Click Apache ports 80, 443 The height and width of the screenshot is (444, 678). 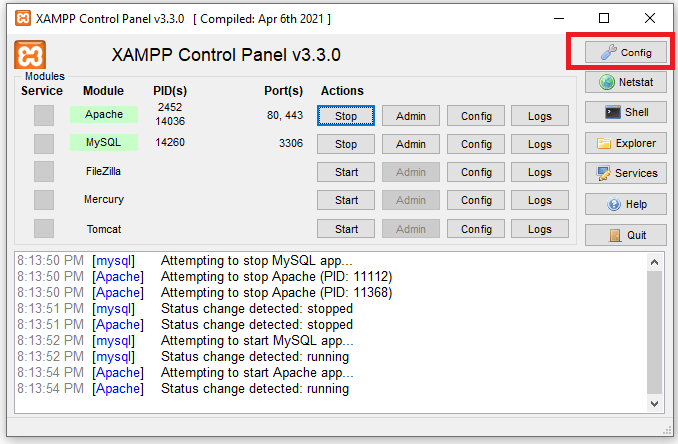[x=285, y=115]
